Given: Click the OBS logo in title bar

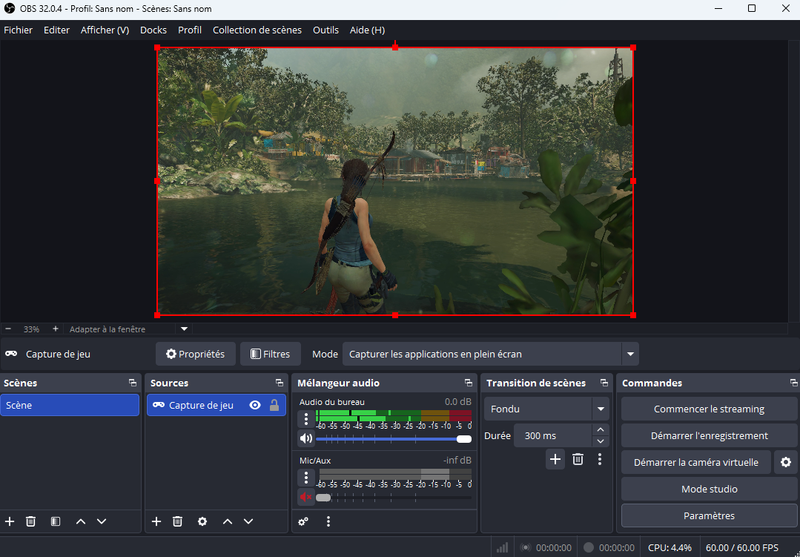Looking at the screenshot, I should tap(9, 8).
